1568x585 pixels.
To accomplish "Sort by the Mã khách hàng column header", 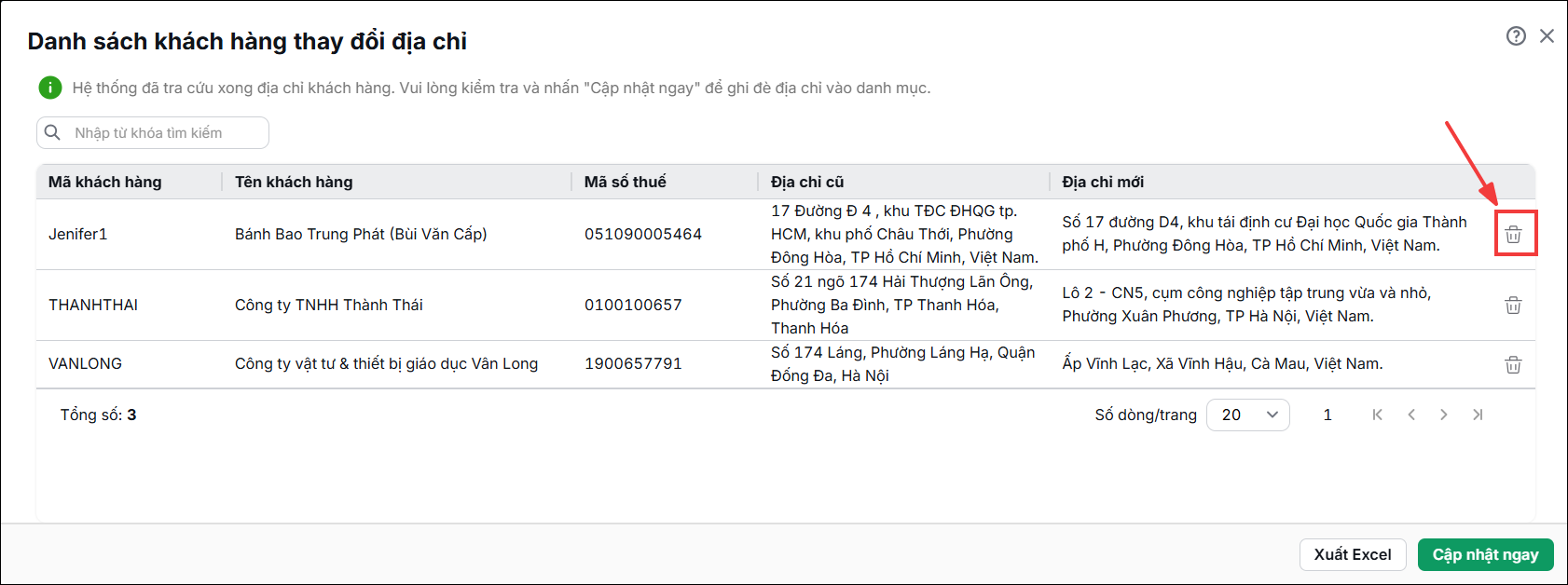I will tap(105, 182).
